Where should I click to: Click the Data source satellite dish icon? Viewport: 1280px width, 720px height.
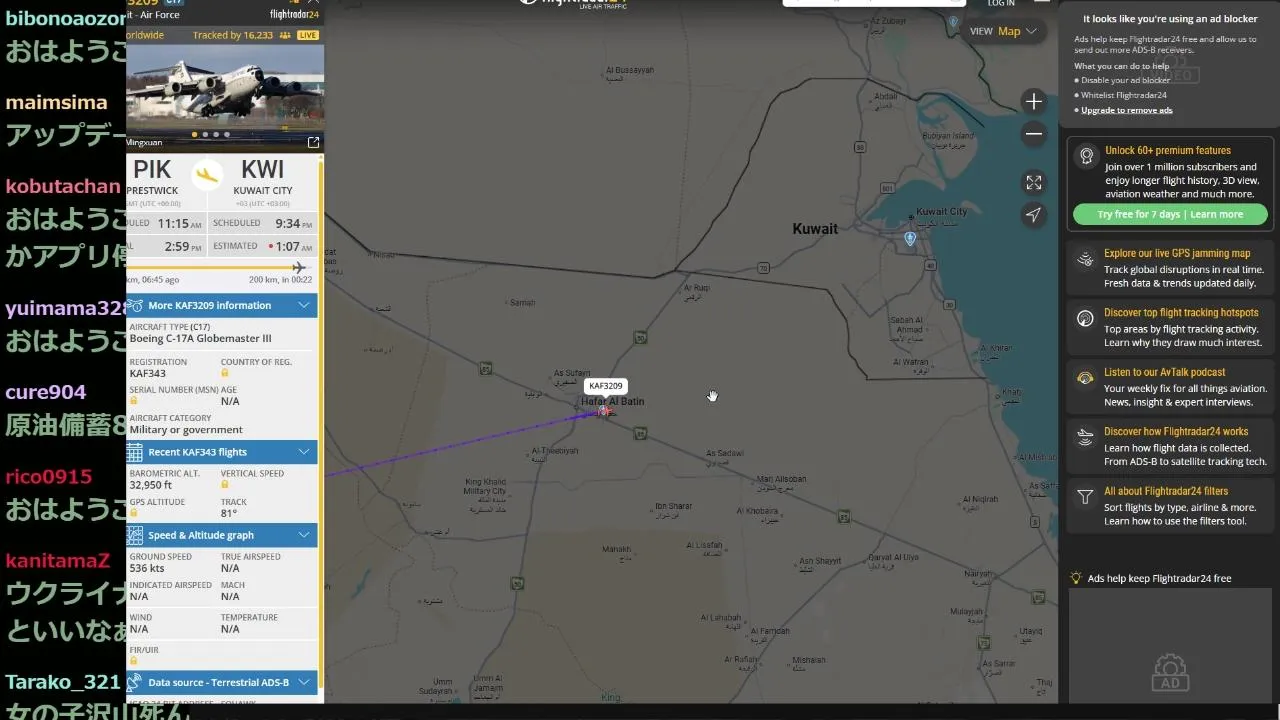click(135, 682)
